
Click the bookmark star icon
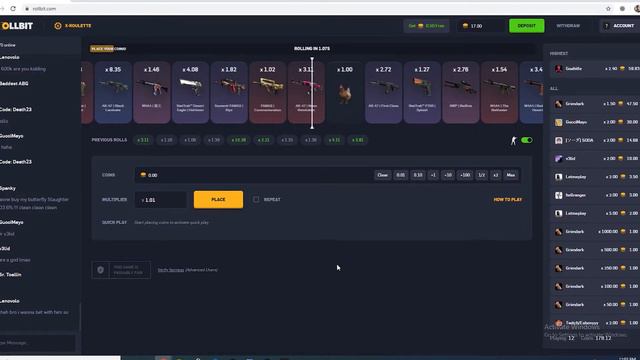click(x=608, y=9)
